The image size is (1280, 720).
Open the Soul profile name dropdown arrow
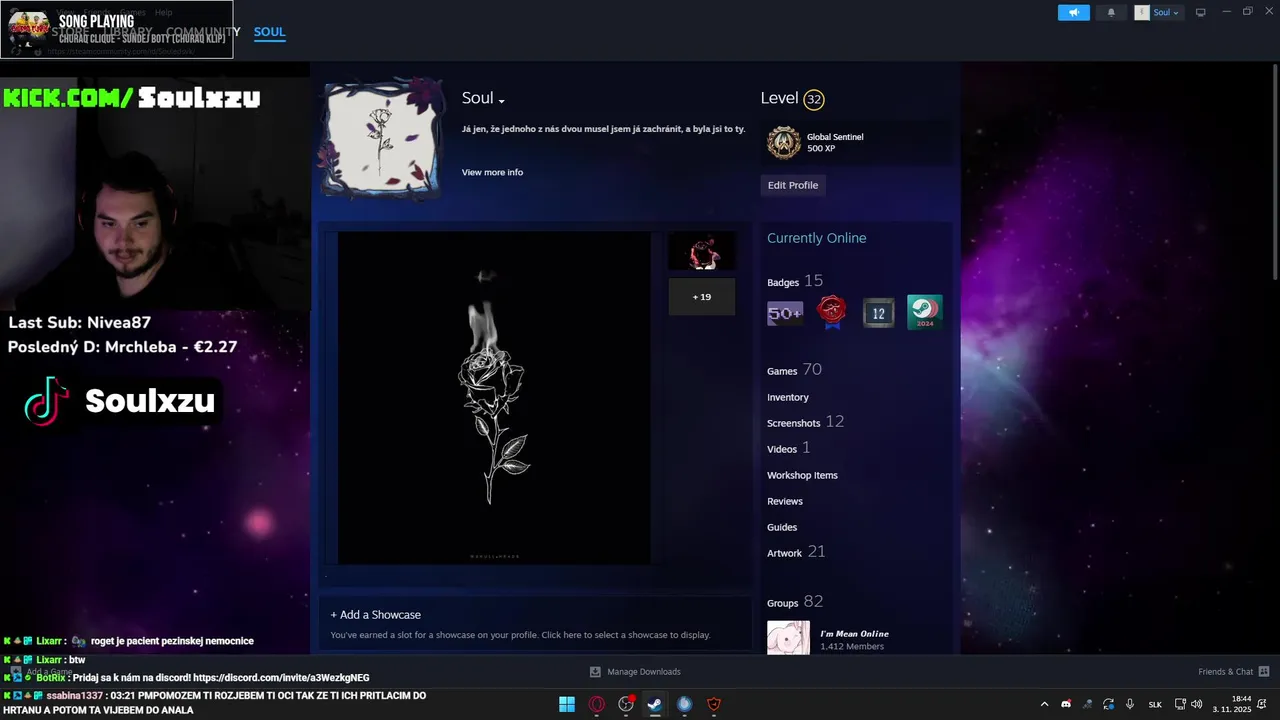(x=502, y=101)
